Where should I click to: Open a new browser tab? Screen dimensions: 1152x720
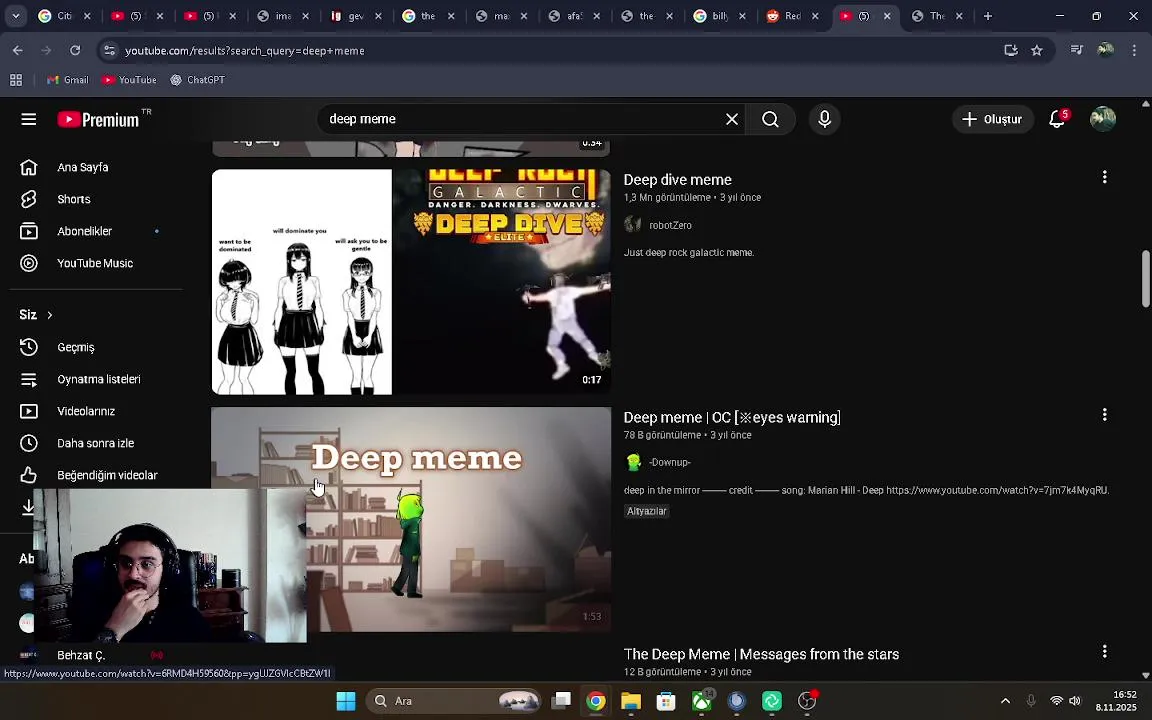coord(987,15)
